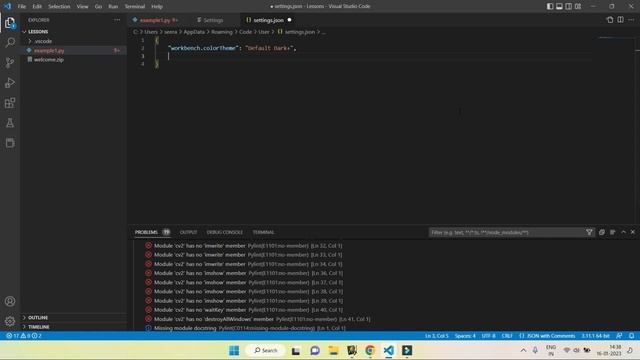Open Chrome from the taskbar
This screenshot has height=360, width=640.
(x=370, y=351)
